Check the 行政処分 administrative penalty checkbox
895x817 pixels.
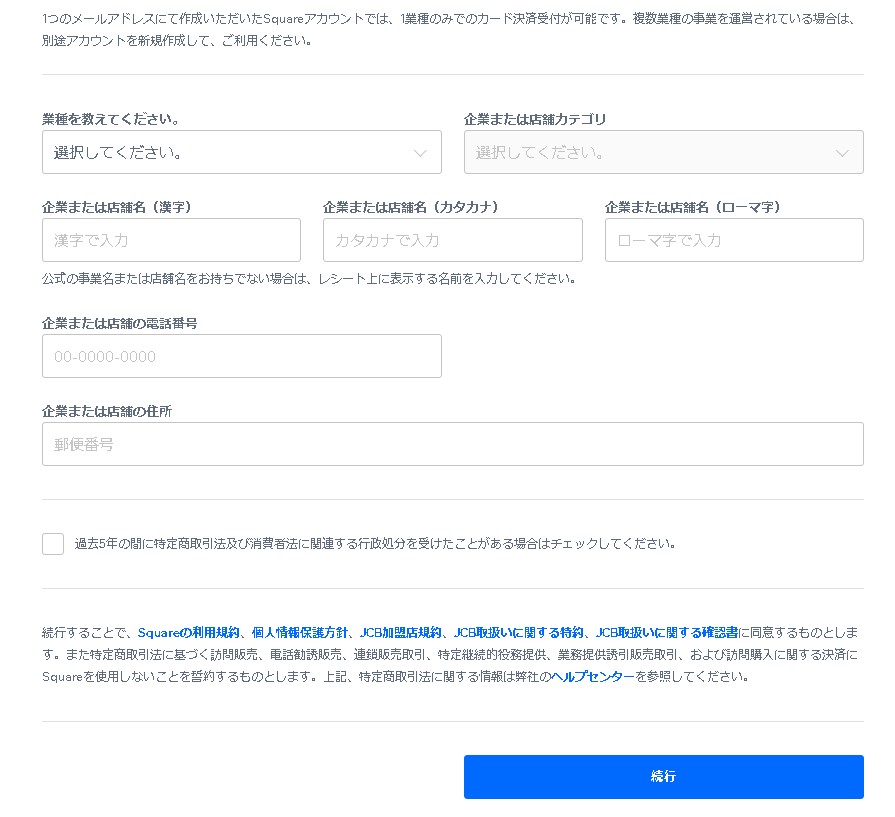[53, 544]
